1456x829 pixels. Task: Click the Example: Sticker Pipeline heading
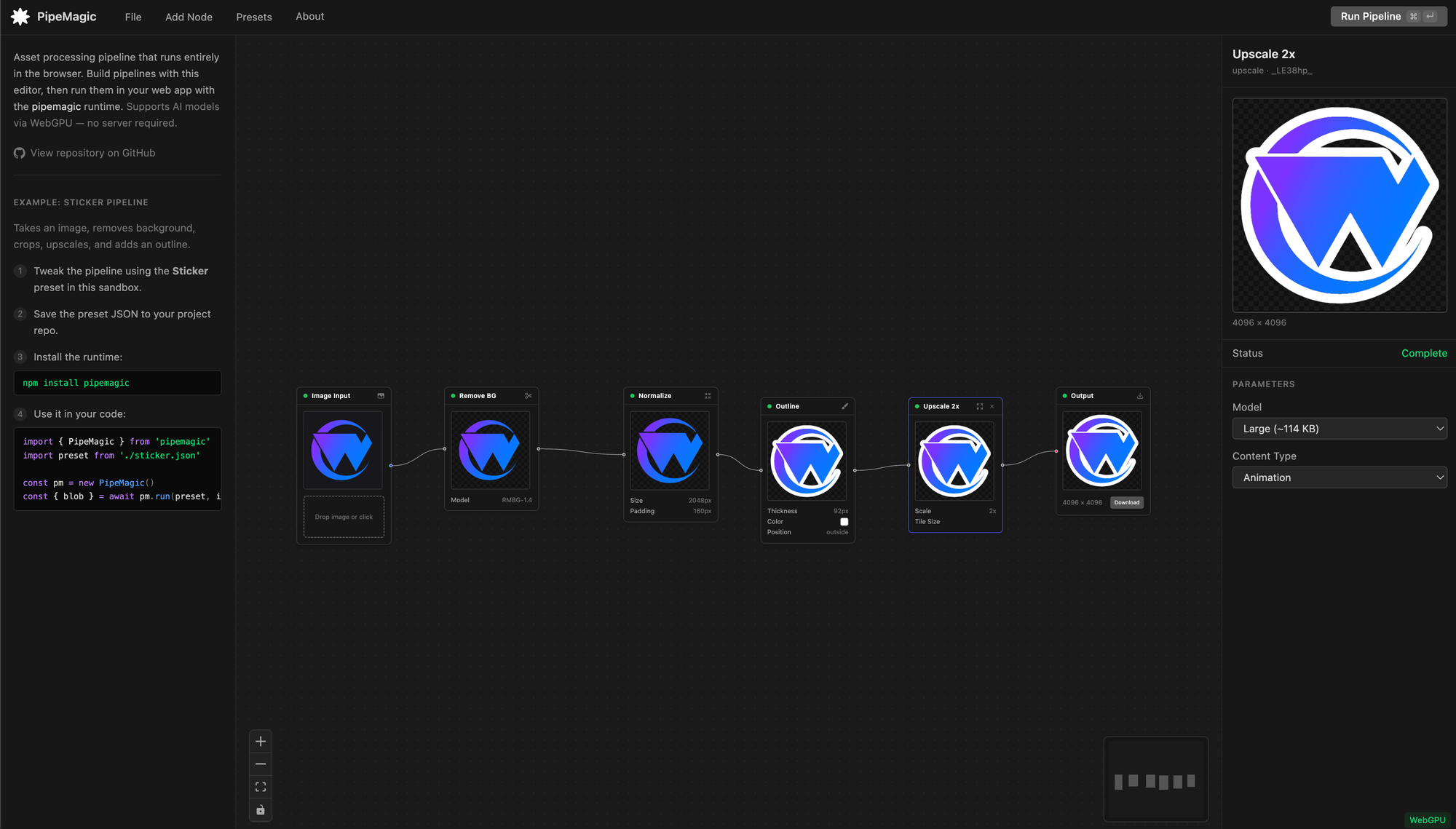[81, 202]
